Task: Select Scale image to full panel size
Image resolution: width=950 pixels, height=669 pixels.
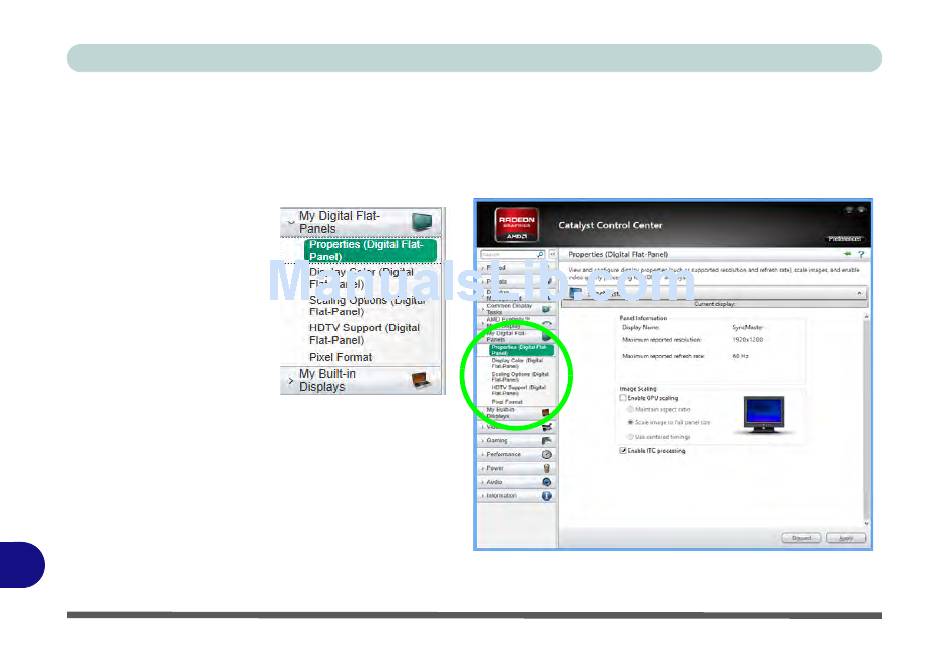Action: tap(630, 423)
